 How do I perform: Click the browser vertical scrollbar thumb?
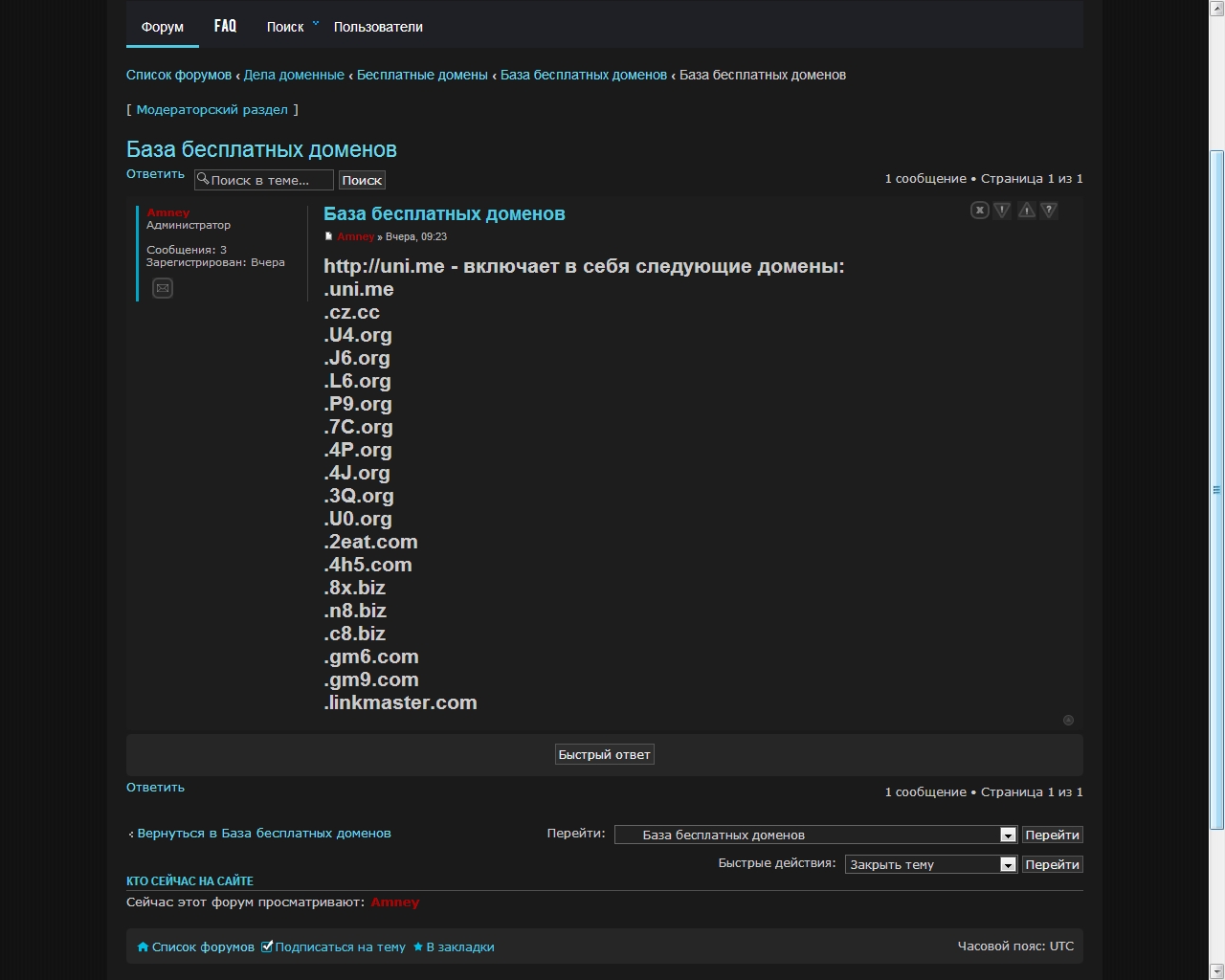pyautogui.click(x=1216, y=488)
